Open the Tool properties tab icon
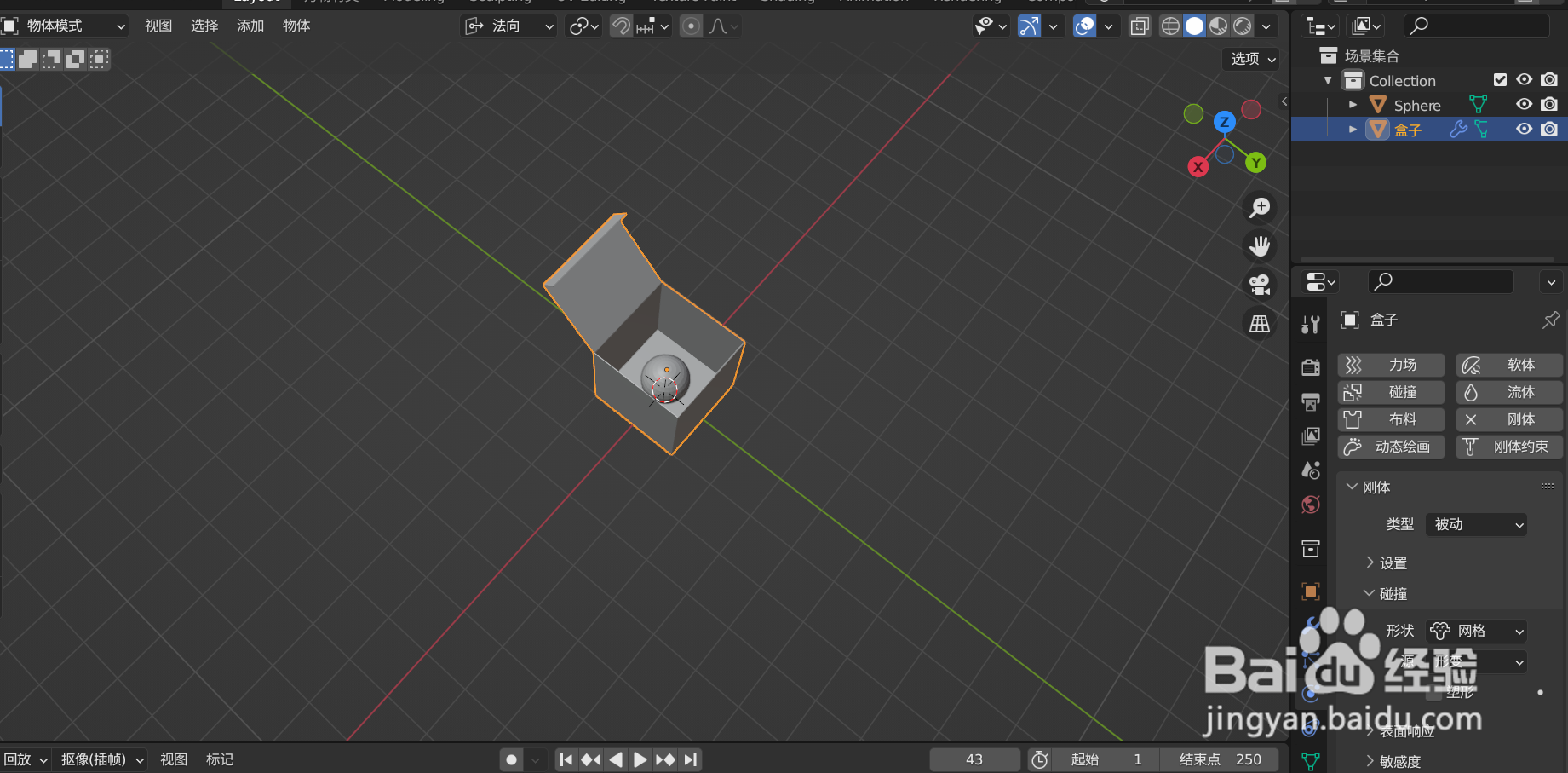This screenshot has width=1568, height=773. click(x=1311, y=324)
